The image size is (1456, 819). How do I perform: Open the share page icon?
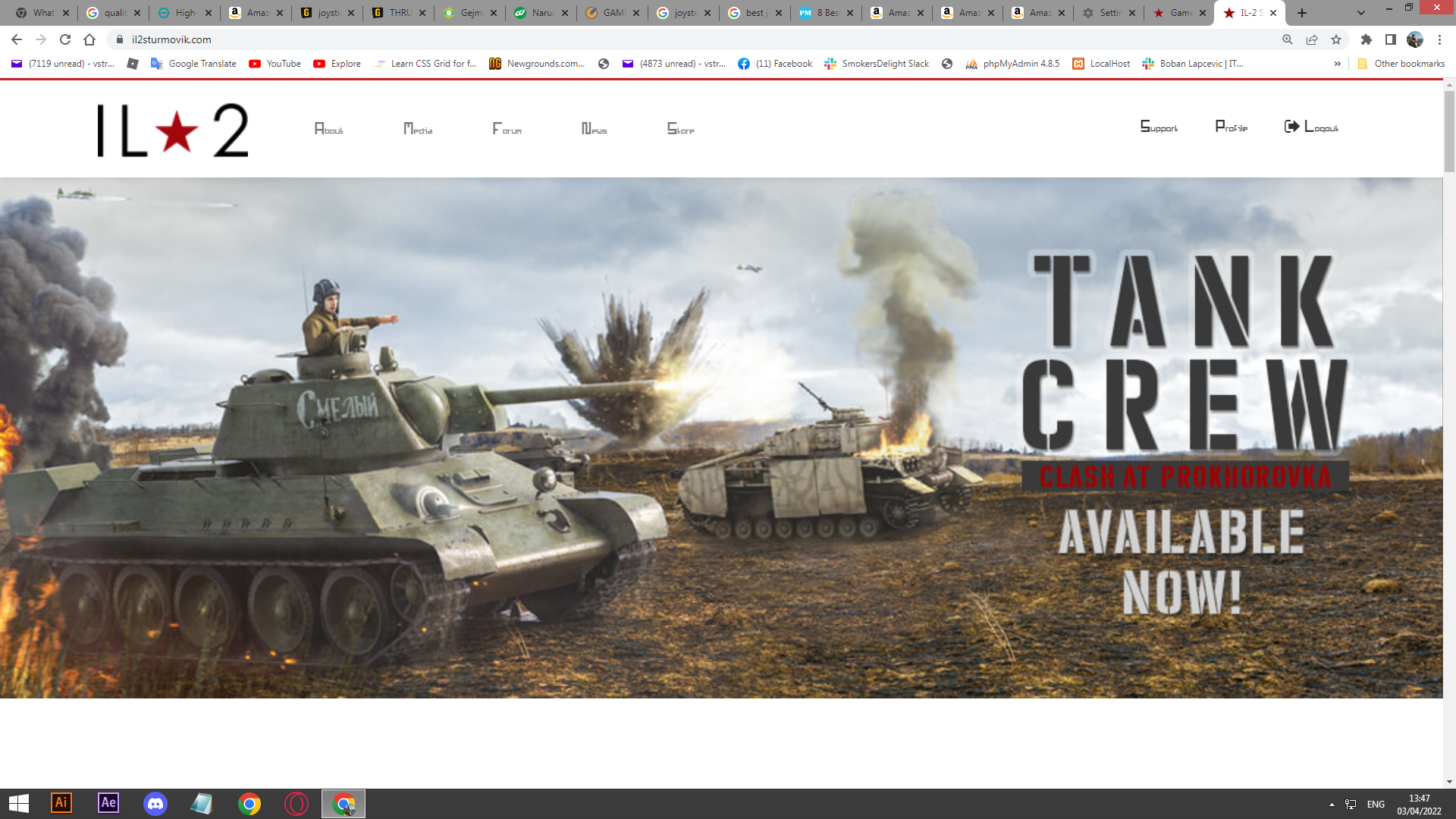[x=1312, y=39]
